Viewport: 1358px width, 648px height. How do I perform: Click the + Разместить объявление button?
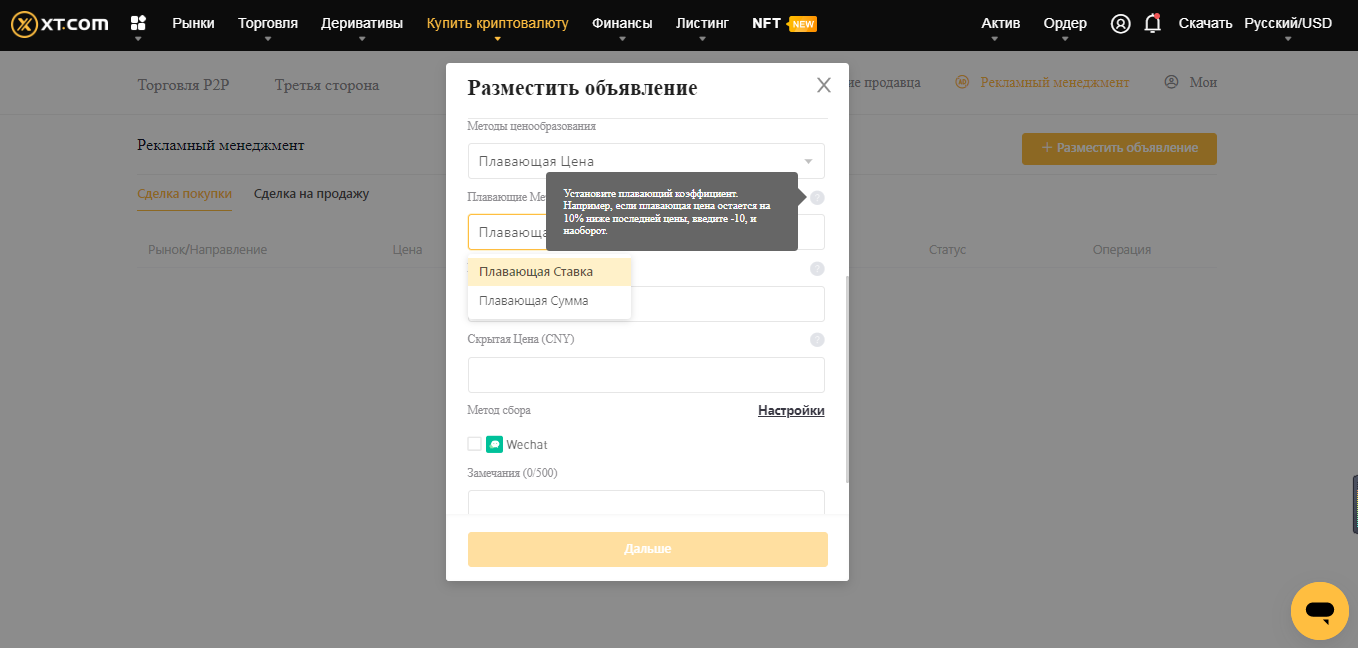tap(1119, 148)
